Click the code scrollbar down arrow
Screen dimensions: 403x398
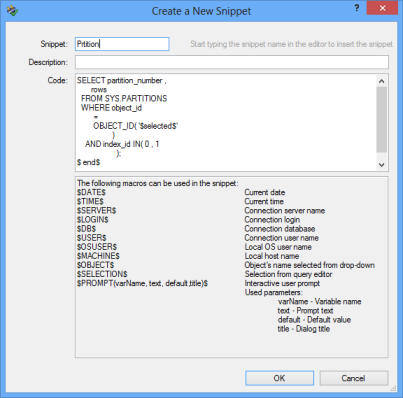pos(382,165)
